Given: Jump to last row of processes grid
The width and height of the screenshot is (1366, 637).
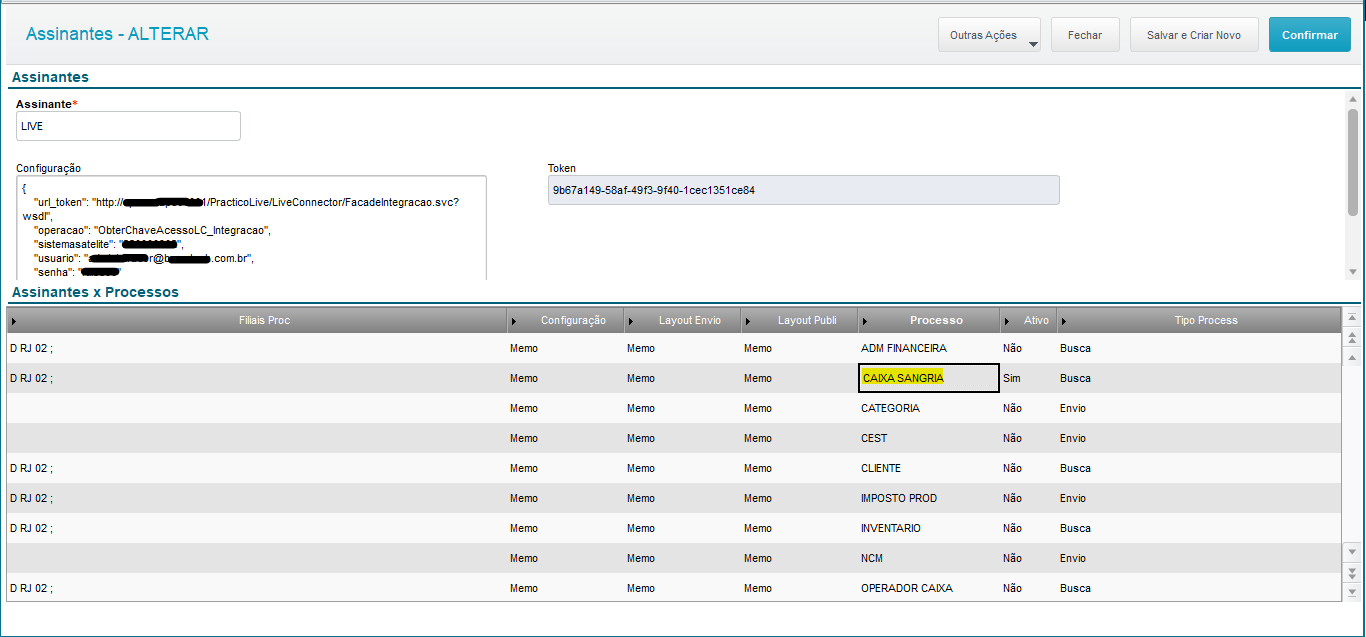Looking at the screenshot, I should click(x=1352, y=591).
